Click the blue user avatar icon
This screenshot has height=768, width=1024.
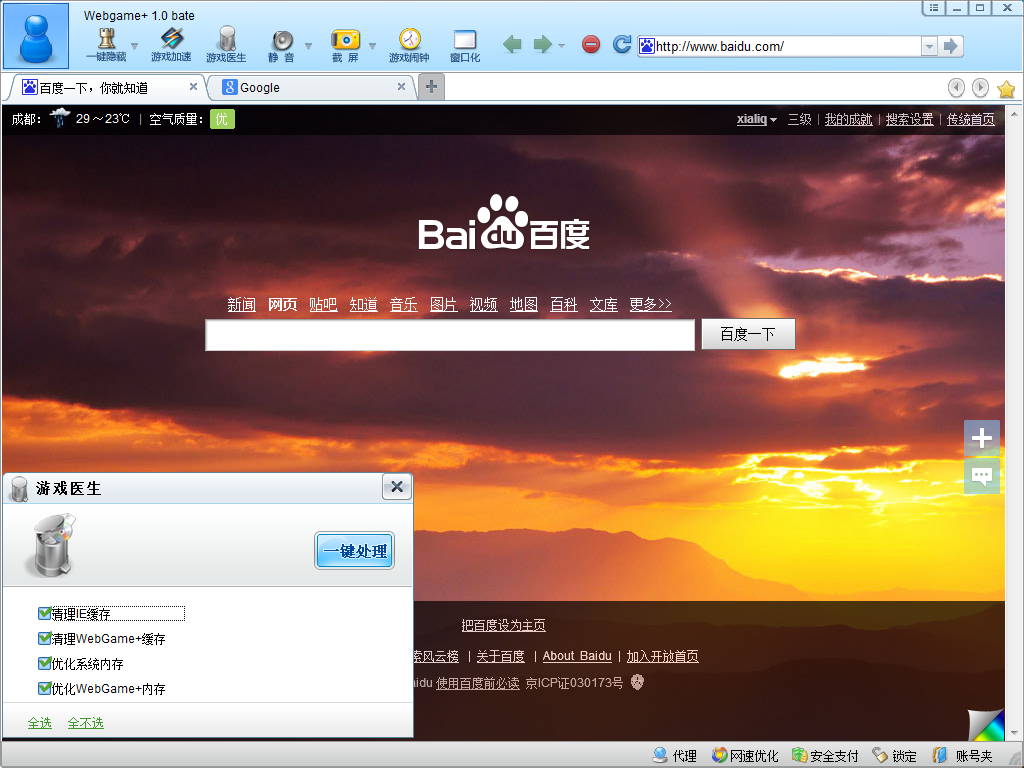36,37
